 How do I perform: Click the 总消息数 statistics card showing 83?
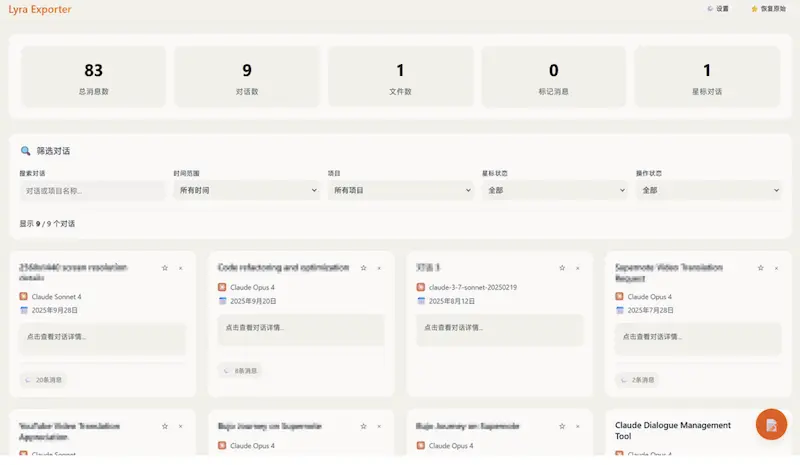click(x=93, y=77)
